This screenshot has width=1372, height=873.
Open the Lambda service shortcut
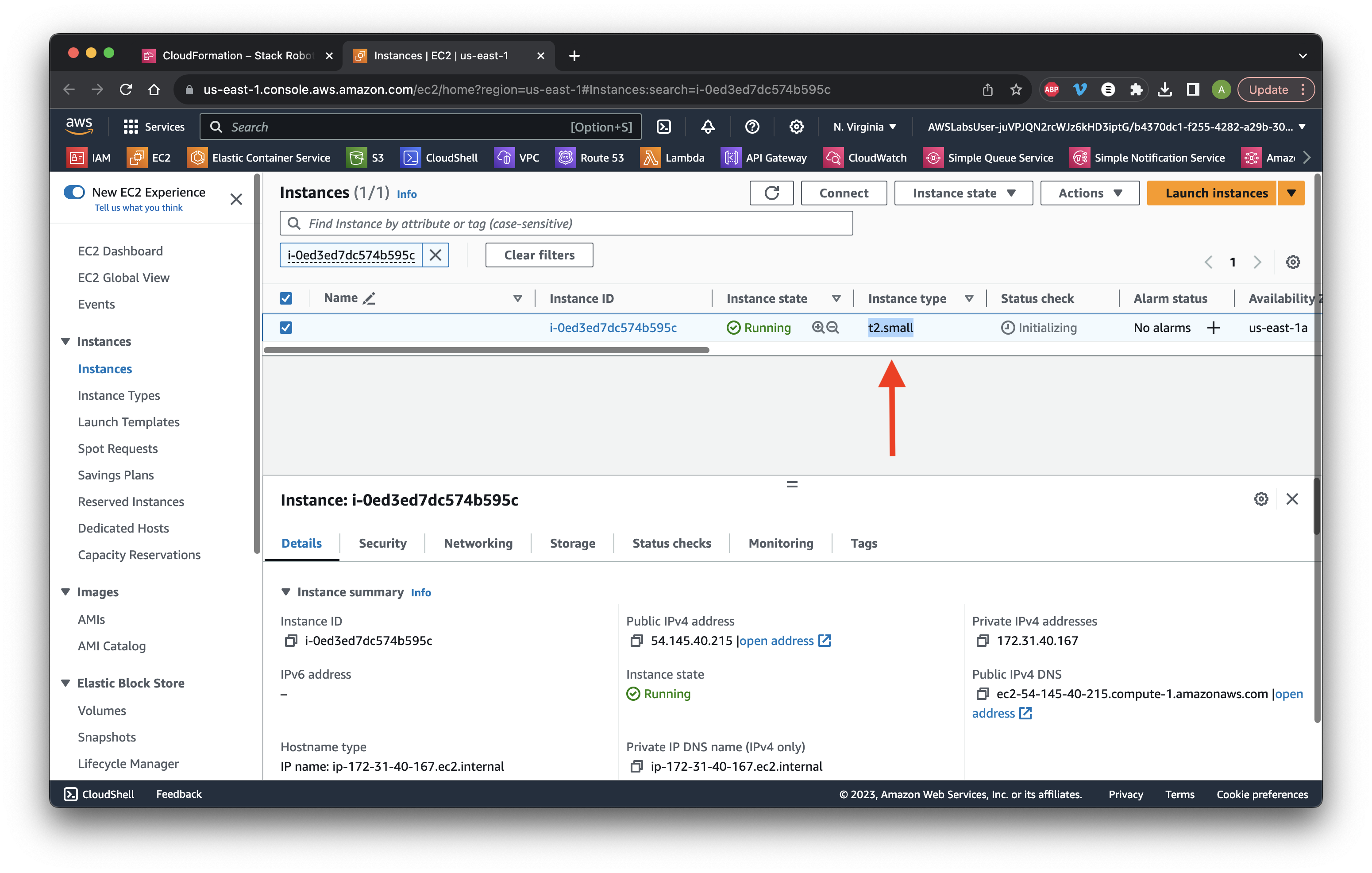point(673,158)
